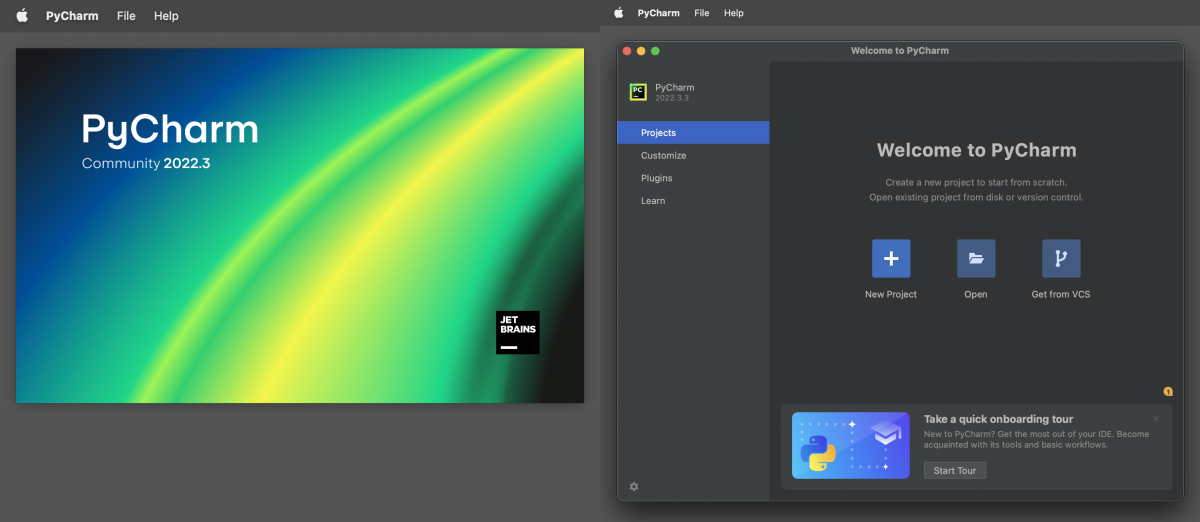
Task: Click the Apple menu in left menu bar
Action: tap(22, 16)
